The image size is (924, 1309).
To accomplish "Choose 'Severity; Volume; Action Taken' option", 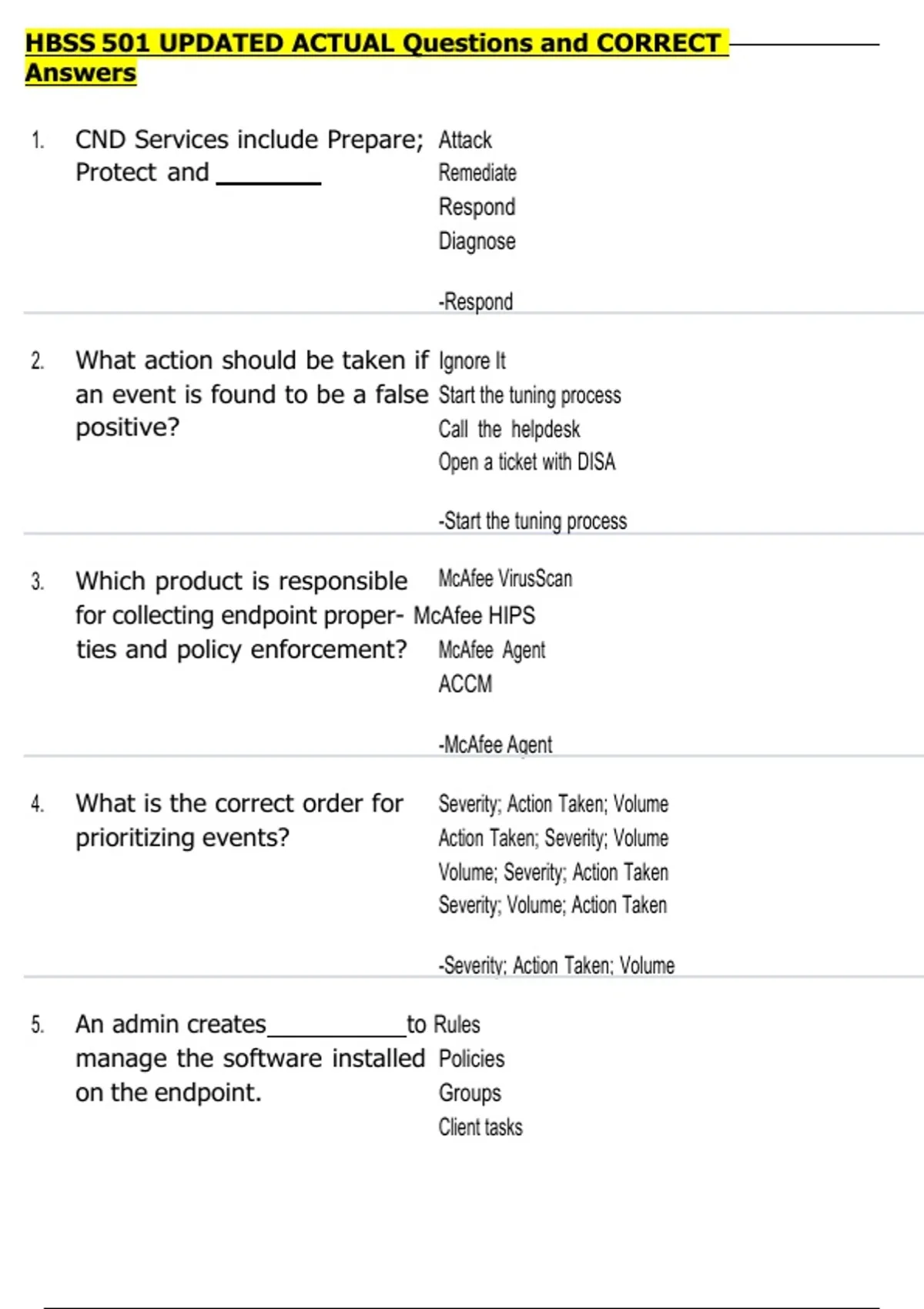I will (x=552, y=905).
